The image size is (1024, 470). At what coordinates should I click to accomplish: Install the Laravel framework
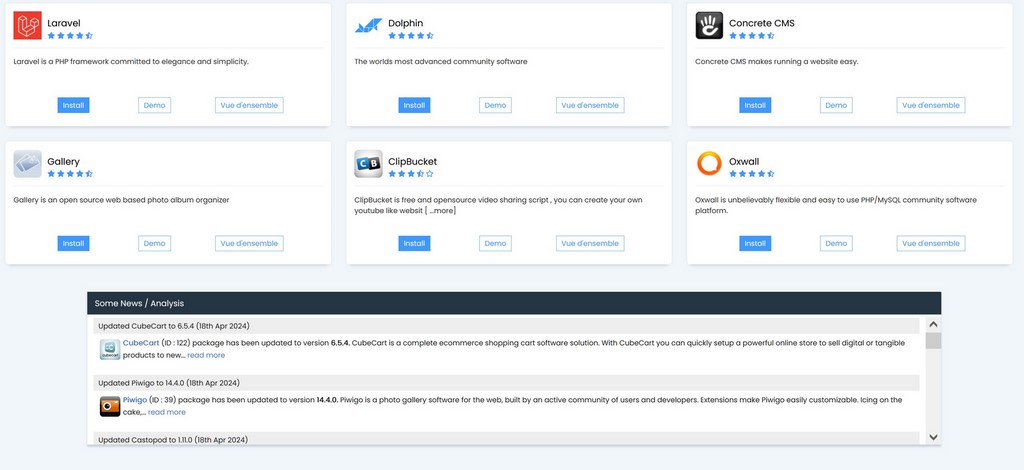pyautogui.click(x=73, y=105)
